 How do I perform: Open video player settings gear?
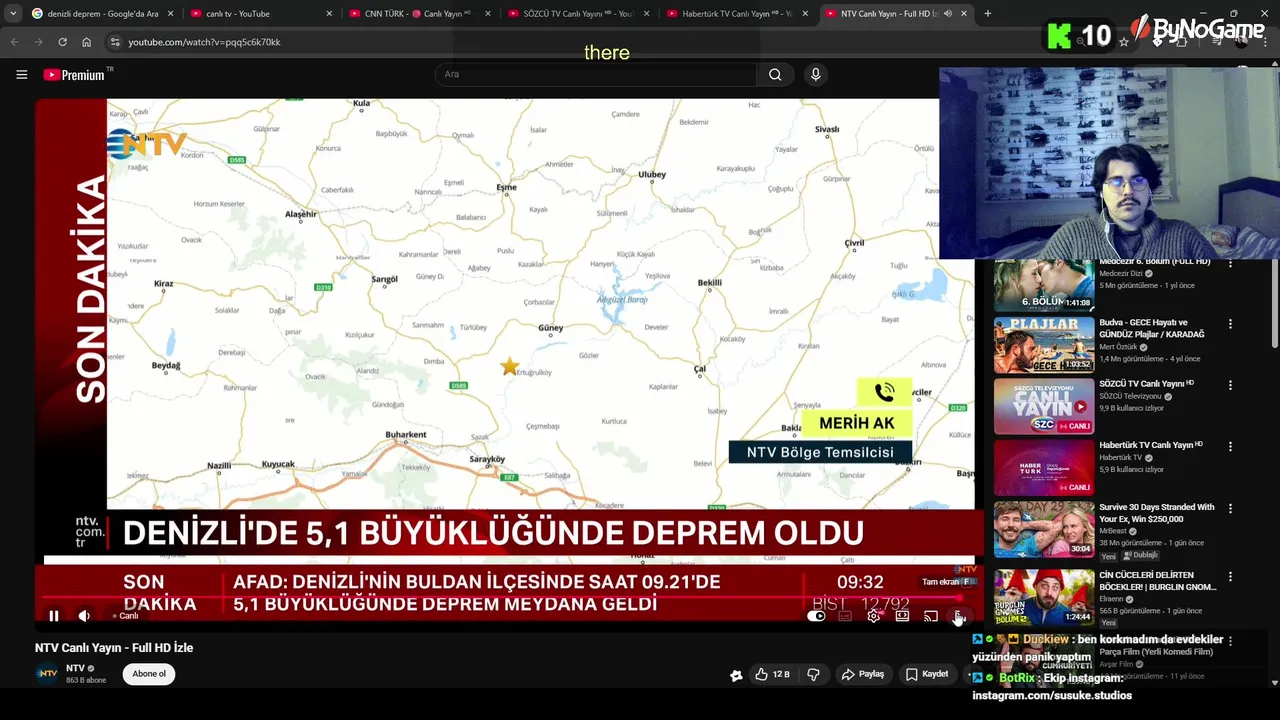874,616
